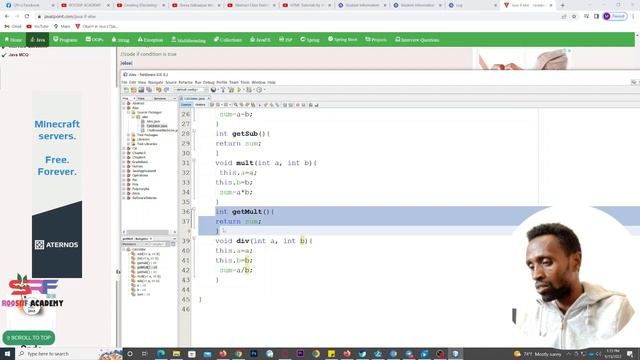Open the Windows Start menu

(7, 354)
